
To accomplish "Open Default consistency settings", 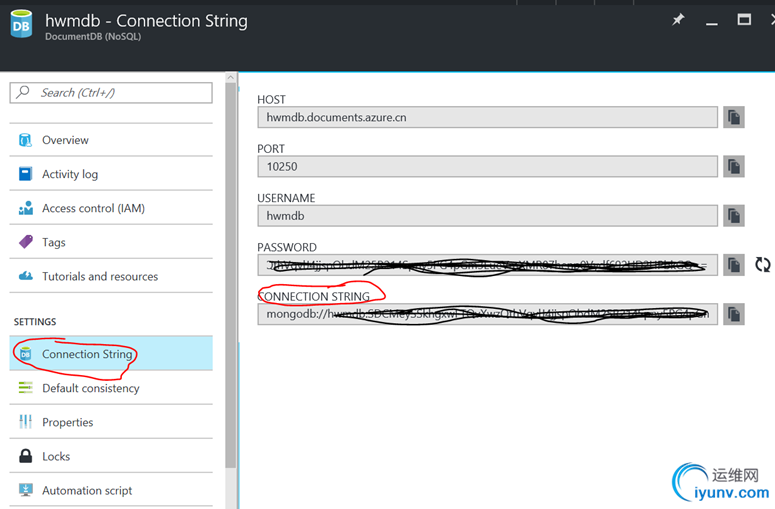I will 111,388.
